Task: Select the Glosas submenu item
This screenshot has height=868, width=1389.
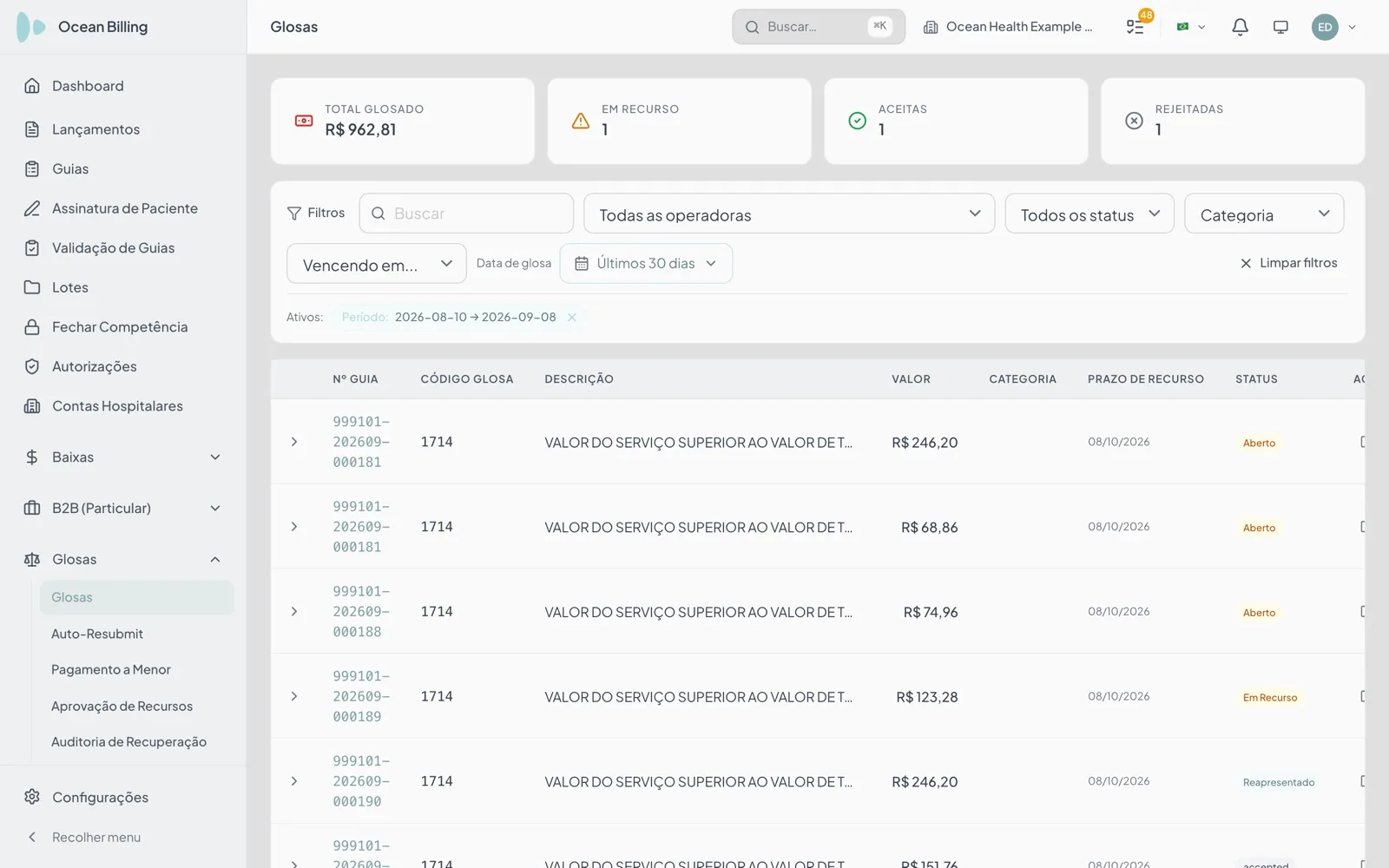Action: 137,597
